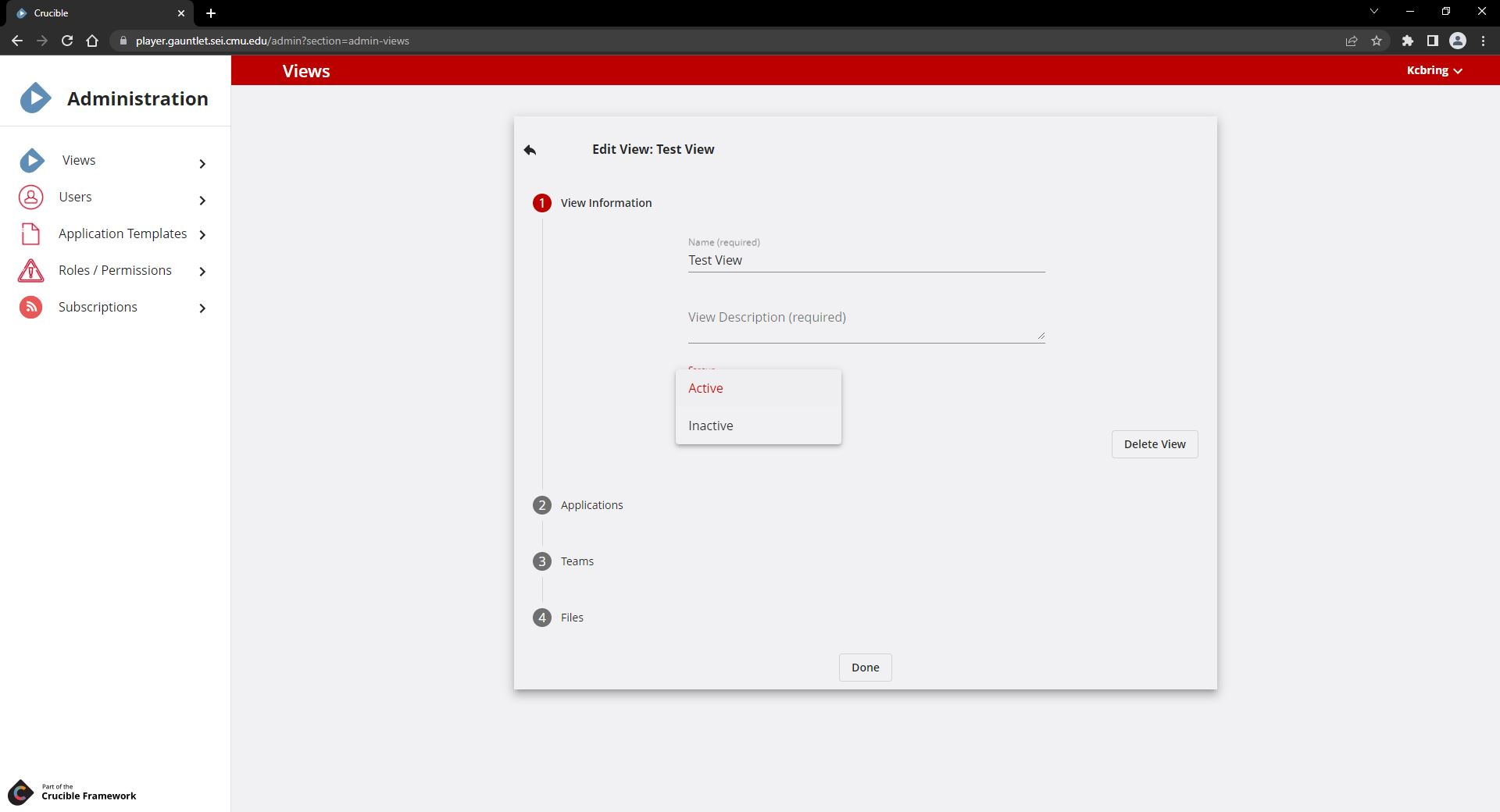This screenshot has height=812, width=1500.
Task: Click the Crucible Framework logo
Action: (x=20, y=792)
